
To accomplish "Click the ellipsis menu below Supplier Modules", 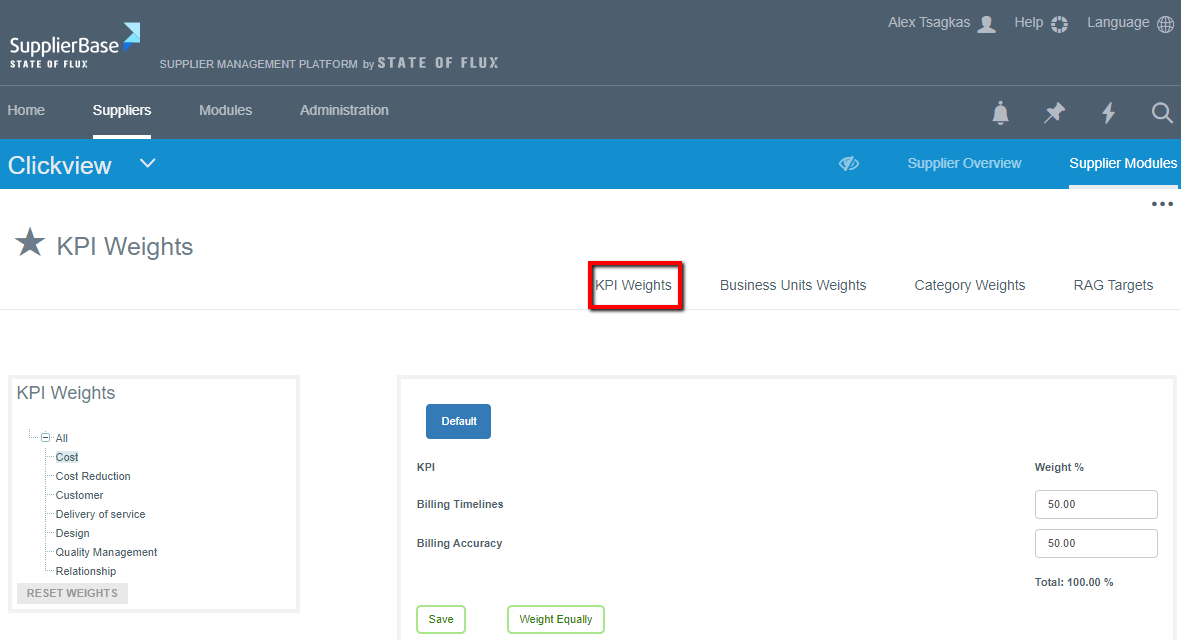I will tap(1162, 203).
